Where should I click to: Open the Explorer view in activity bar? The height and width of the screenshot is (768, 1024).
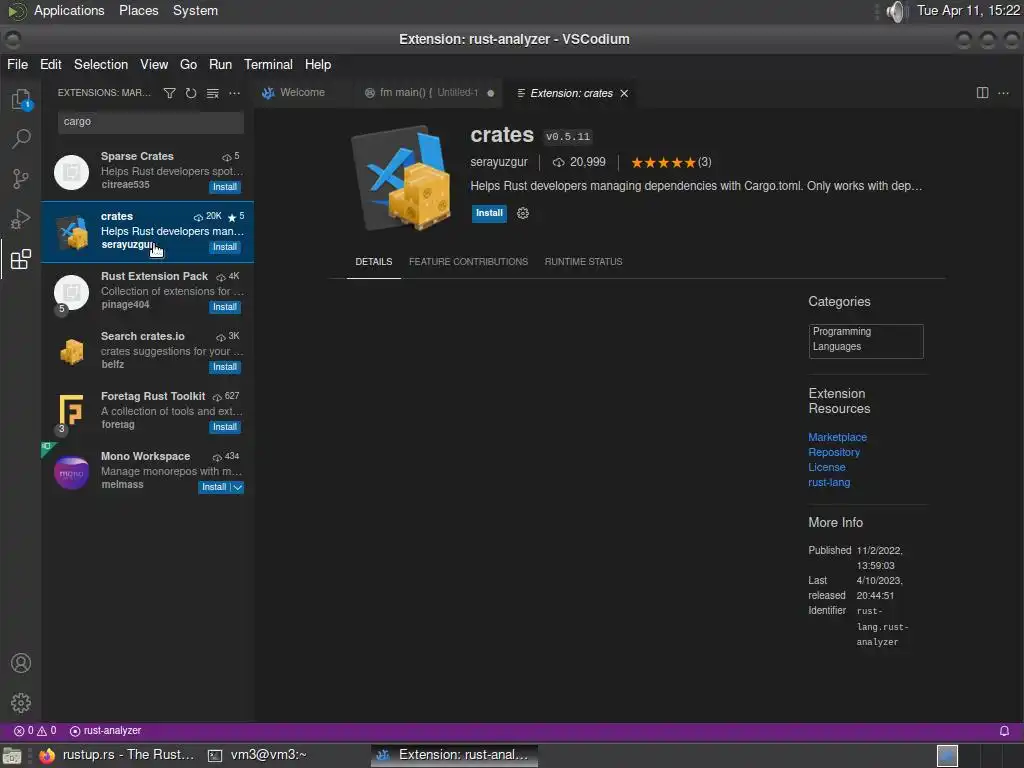(x=21, y=99)
